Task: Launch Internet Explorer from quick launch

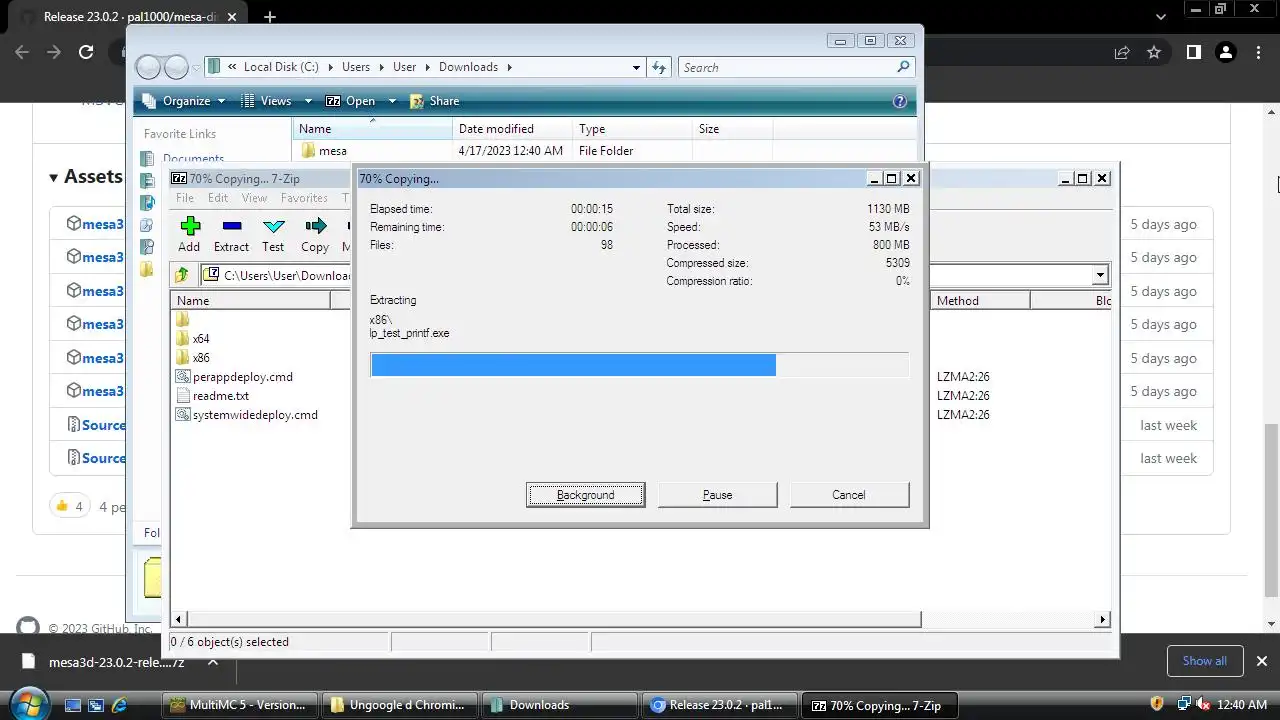Action: (x=120, y=705)
